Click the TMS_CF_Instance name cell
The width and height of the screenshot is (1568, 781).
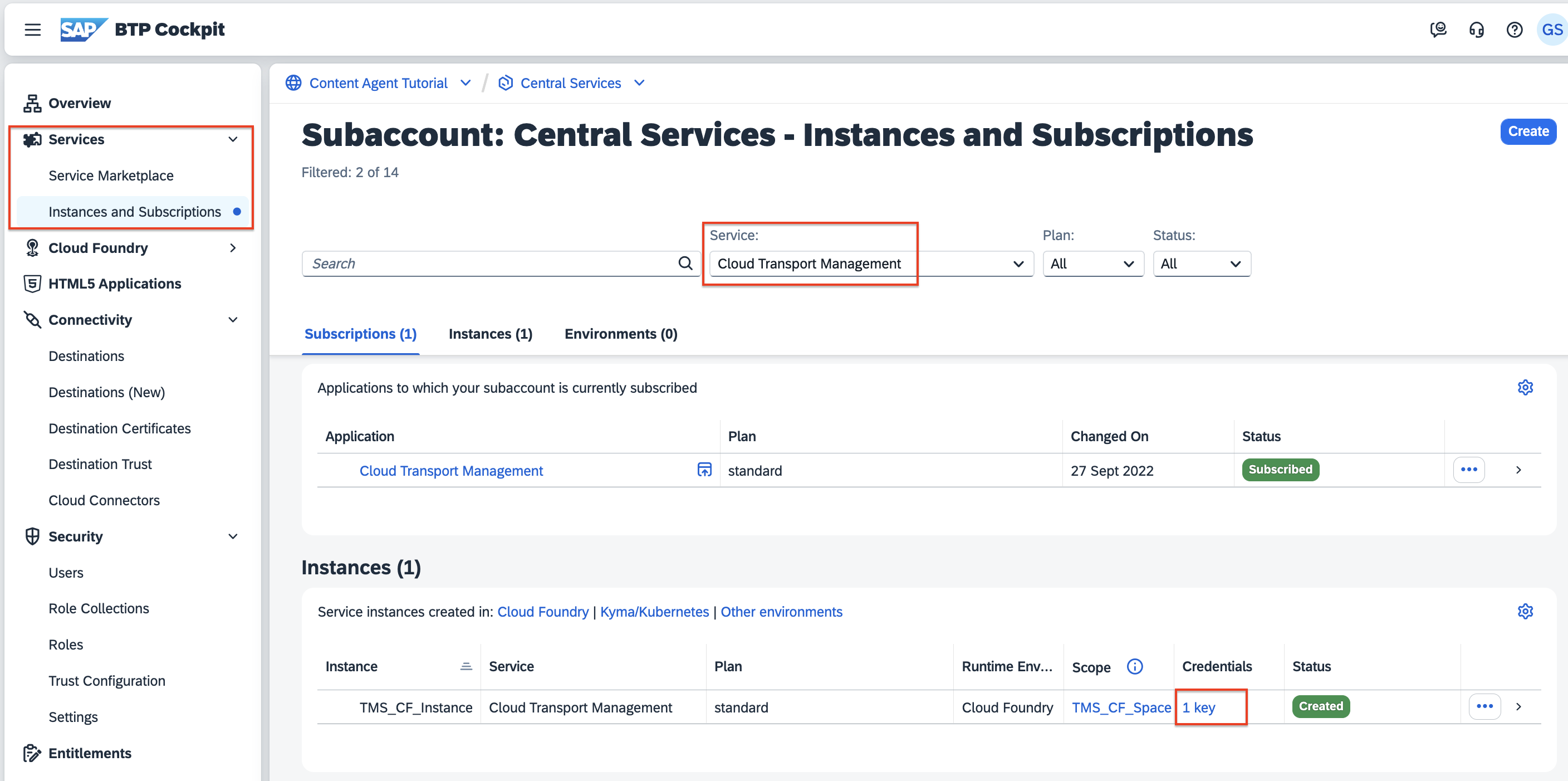tap(416, 707)
